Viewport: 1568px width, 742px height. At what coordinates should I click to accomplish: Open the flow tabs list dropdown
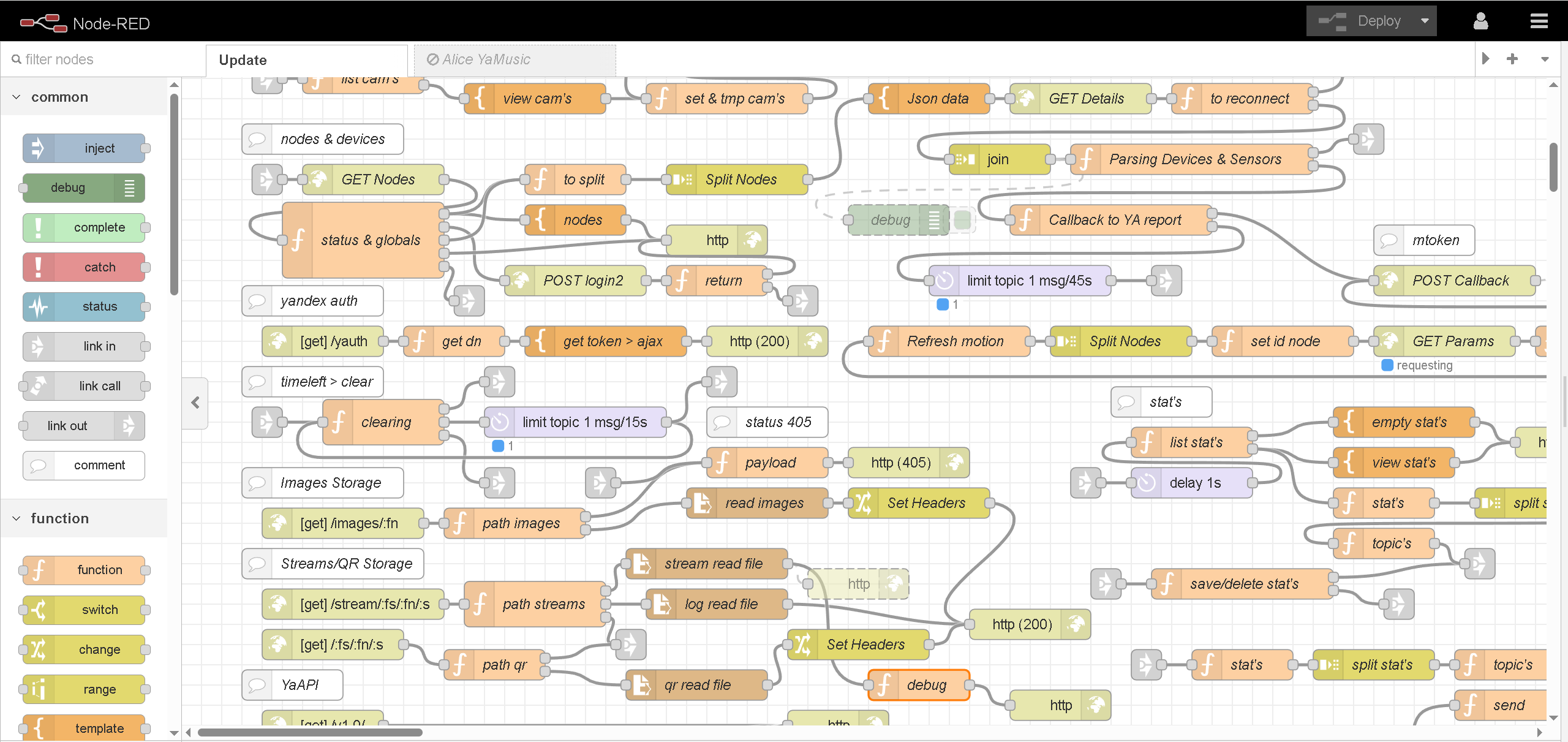(1545, 59)
